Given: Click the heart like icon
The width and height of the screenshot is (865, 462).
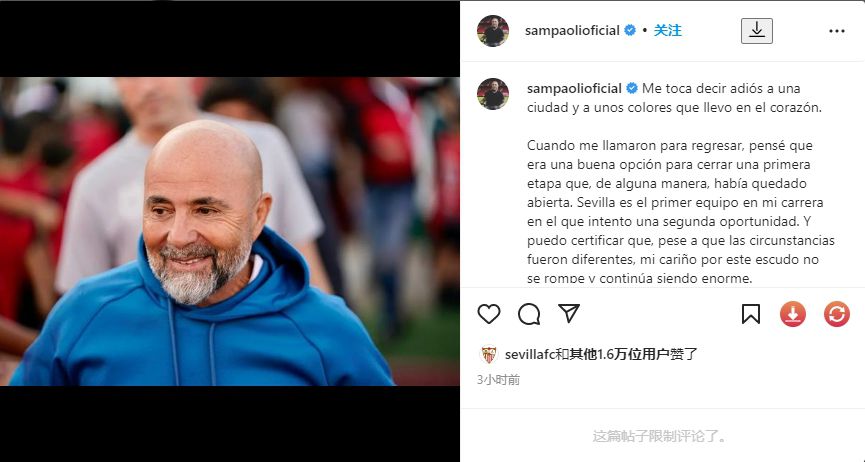Looking at the screenshot, I should pos(489,314).
